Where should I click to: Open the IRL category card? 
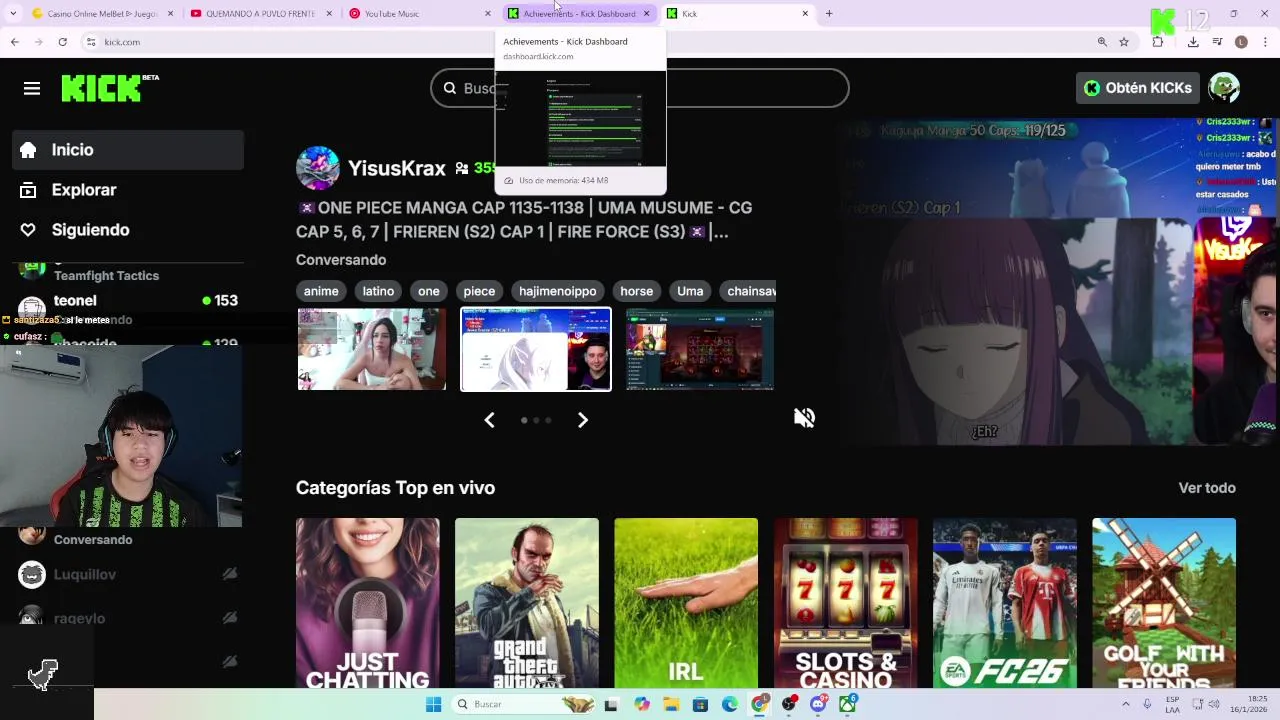[686, 603]
